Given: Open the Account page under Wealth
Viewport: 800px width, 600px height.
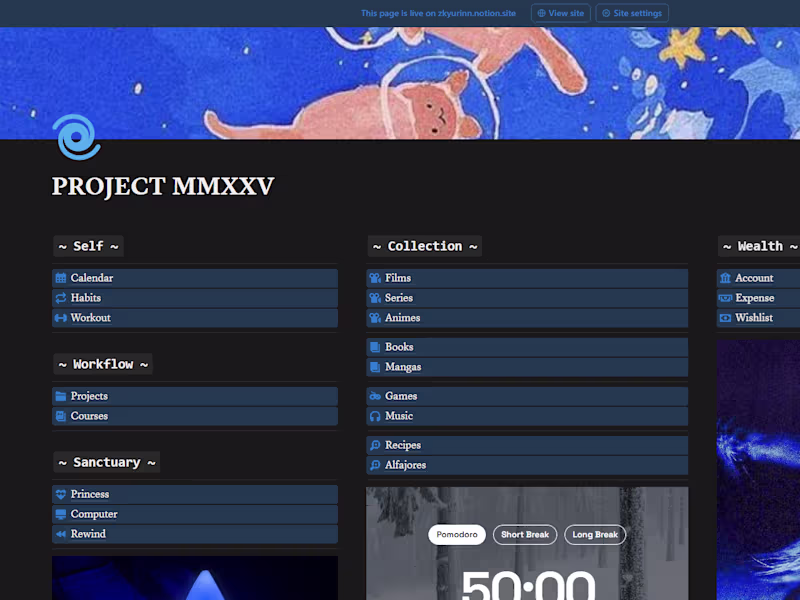Looking at the screenshot, I should [758, 278].
